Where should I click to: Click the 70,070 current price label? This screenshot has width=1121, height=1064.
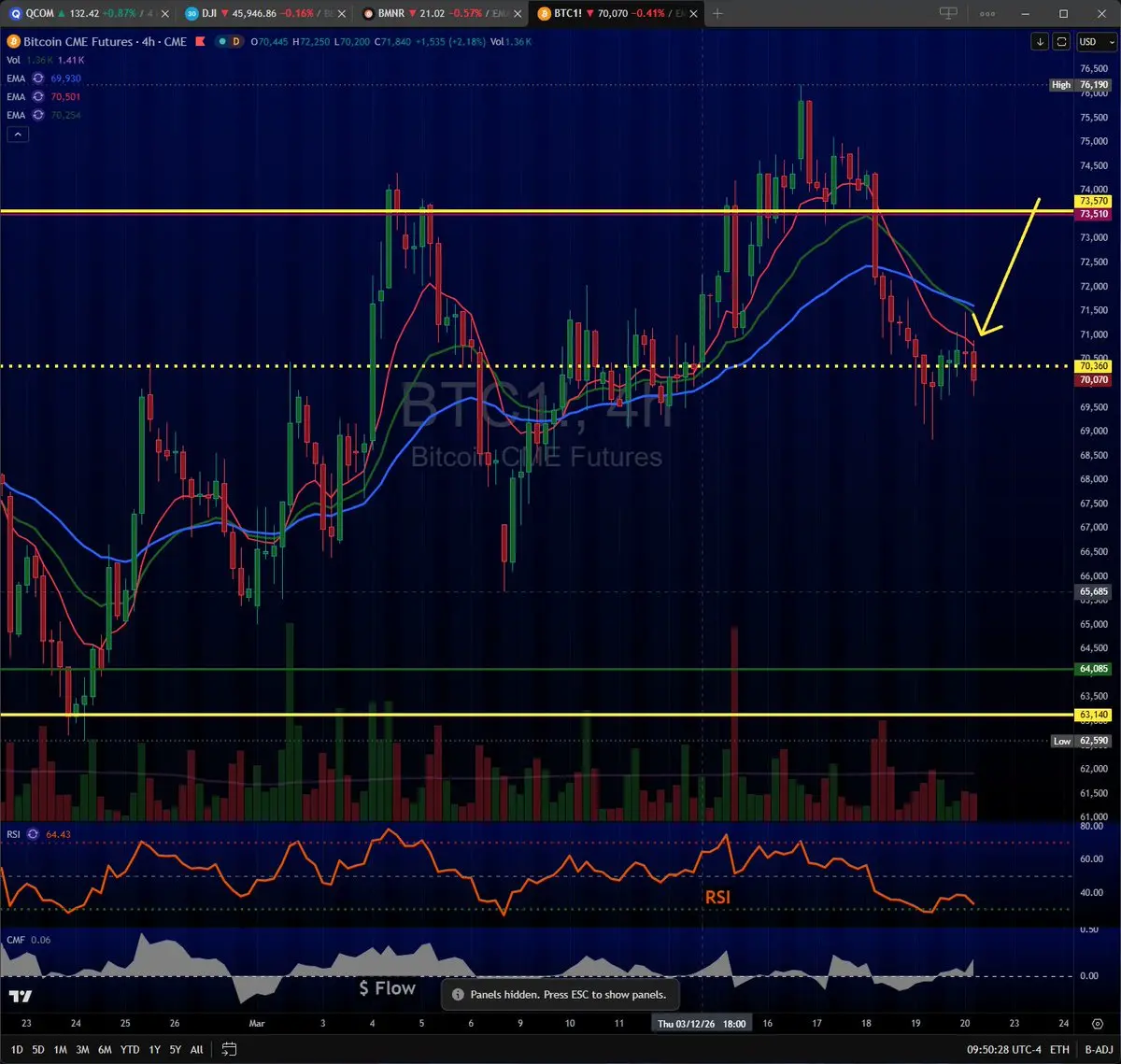pyautogui.click(x=1094, y=380)
